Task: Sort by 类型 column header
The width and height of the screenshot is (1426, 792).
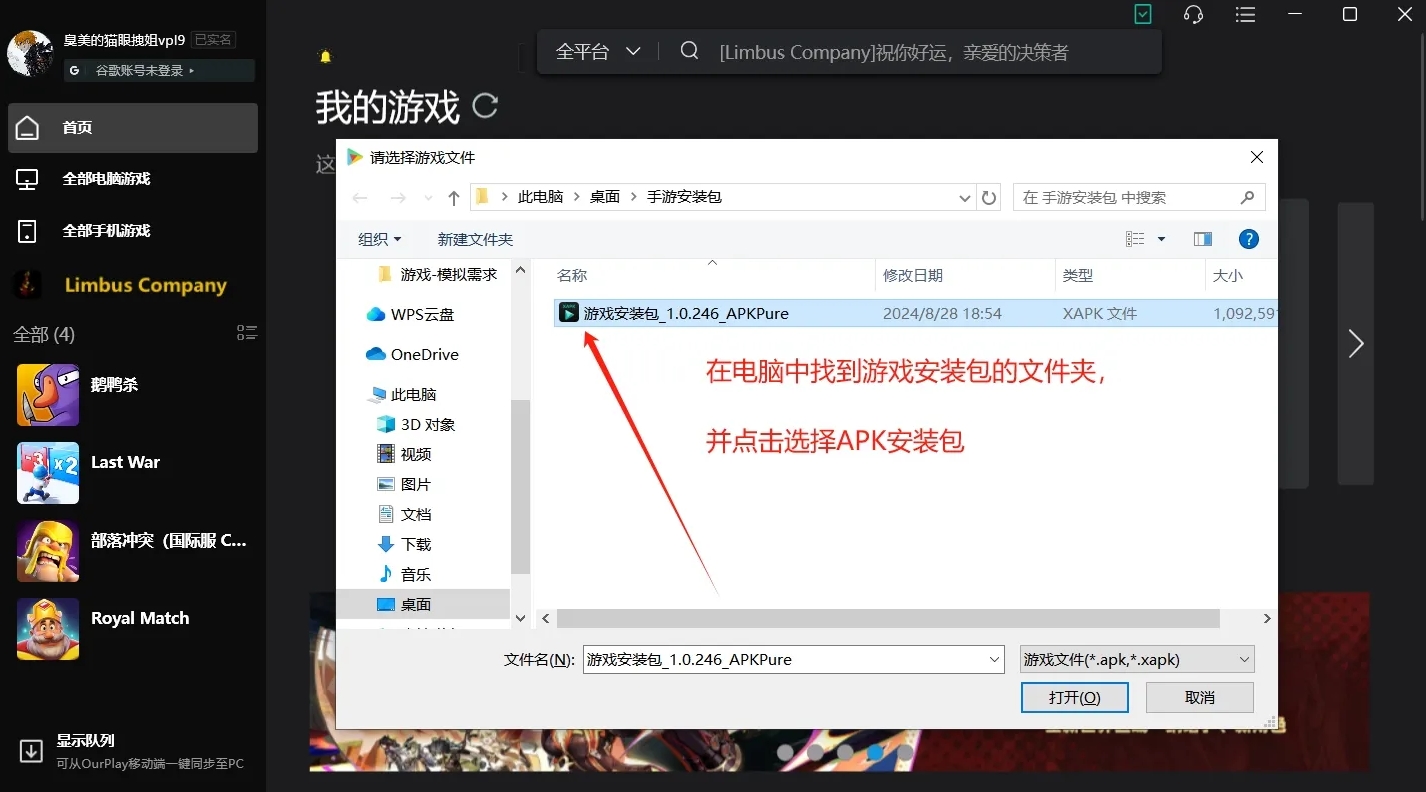Action: coord(1131,275)
